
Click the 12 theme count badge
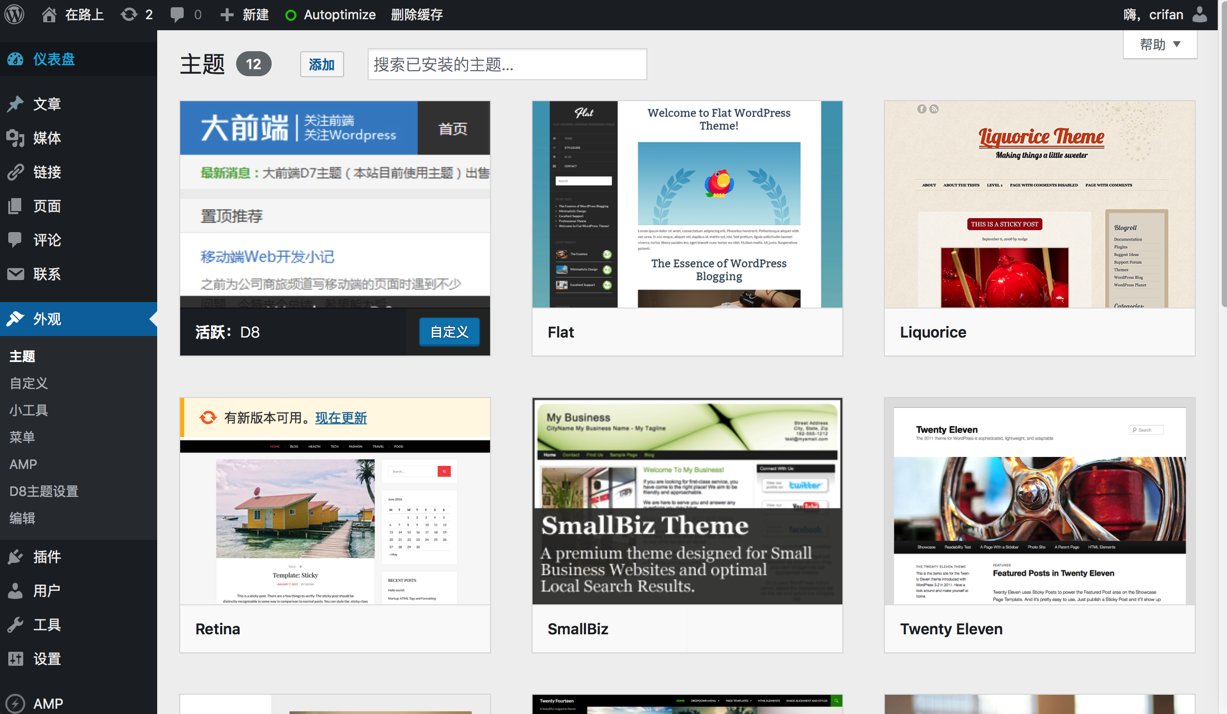point(254,64)
